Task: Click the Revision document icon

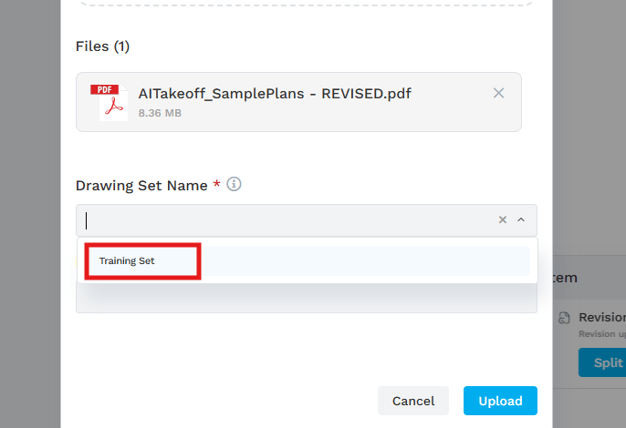Action: (564, 318)
